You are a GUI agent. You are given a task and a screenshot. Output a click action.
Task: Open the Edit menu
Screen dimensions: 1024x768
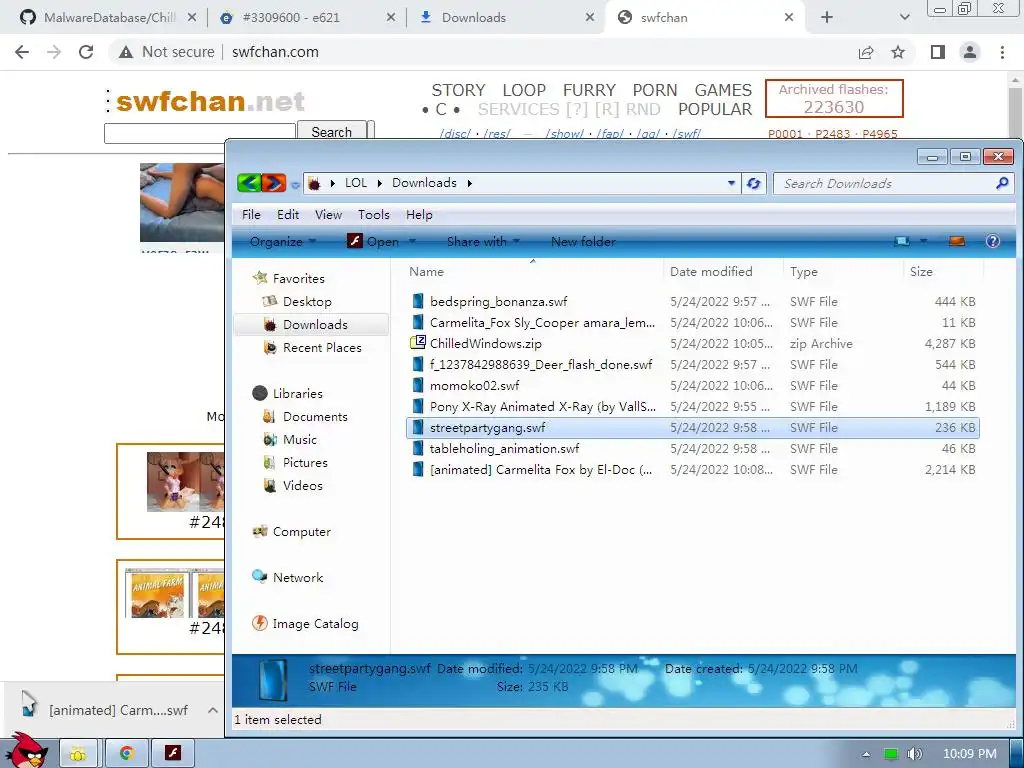287,215
